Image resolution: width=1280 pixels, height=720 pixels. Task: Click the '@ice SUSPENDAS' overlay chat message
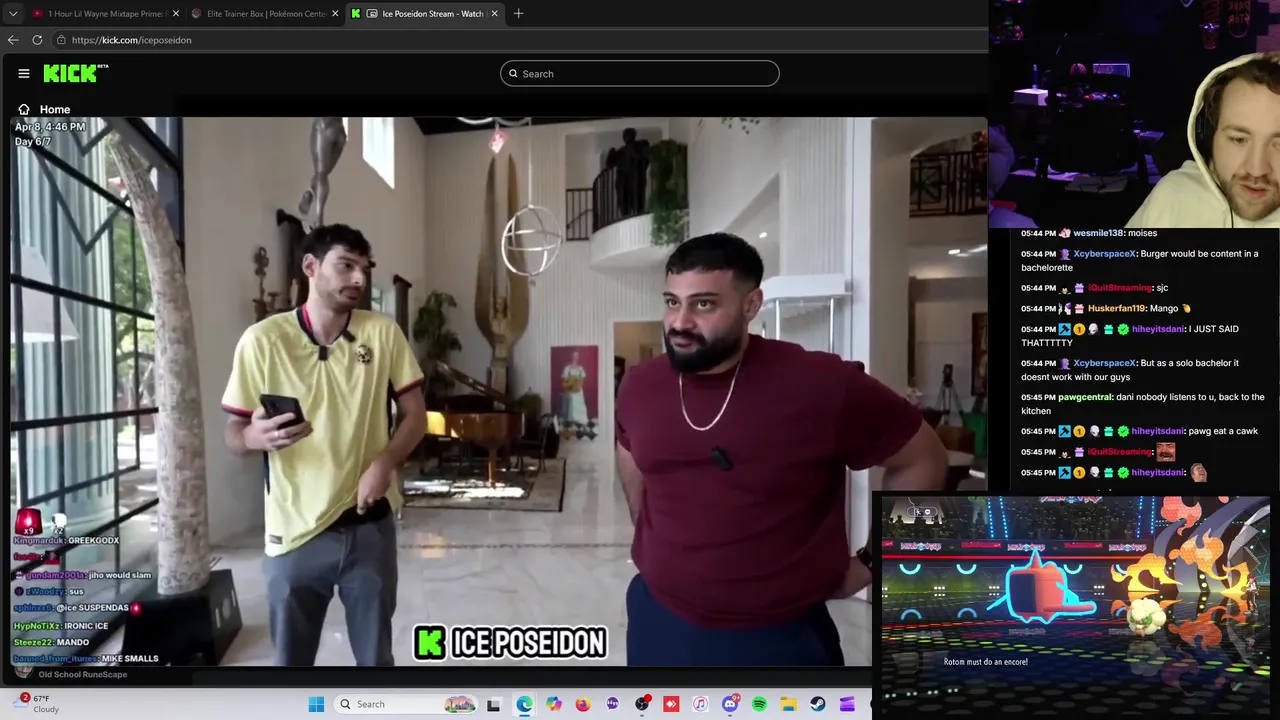click(x=76, y=608)
